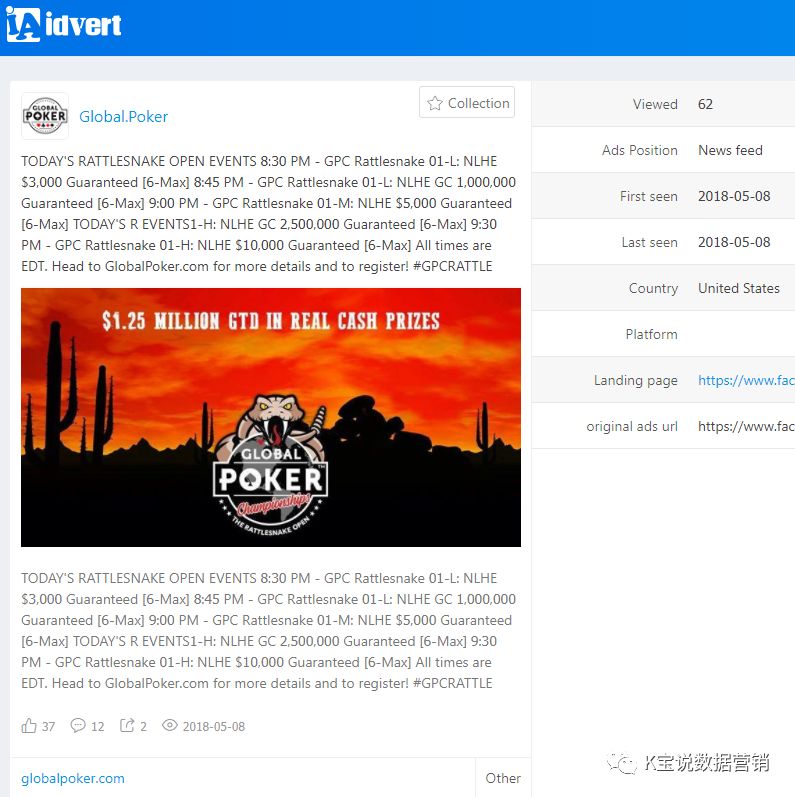
Task: Select the First seen date value
Action: (x=734, y=196)
